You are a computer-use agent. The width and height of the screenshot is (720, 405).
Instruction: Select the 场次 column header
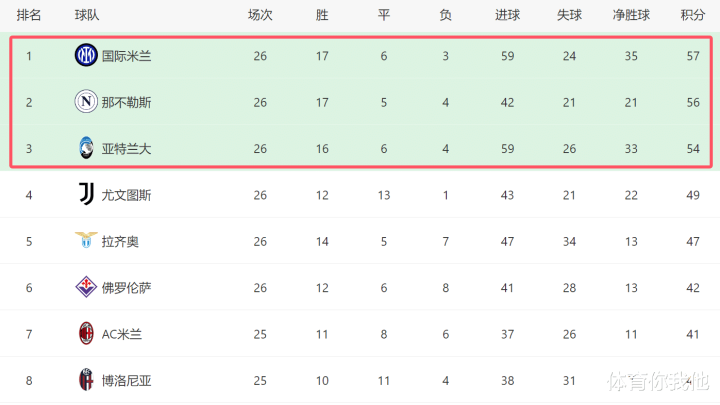pos(260,16)
